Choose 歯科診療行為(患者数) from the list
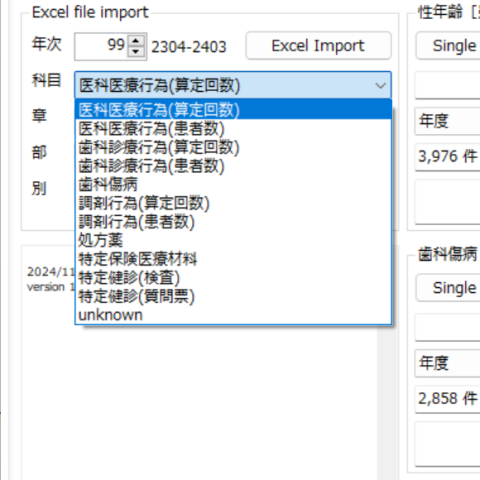 click(233, 166)
